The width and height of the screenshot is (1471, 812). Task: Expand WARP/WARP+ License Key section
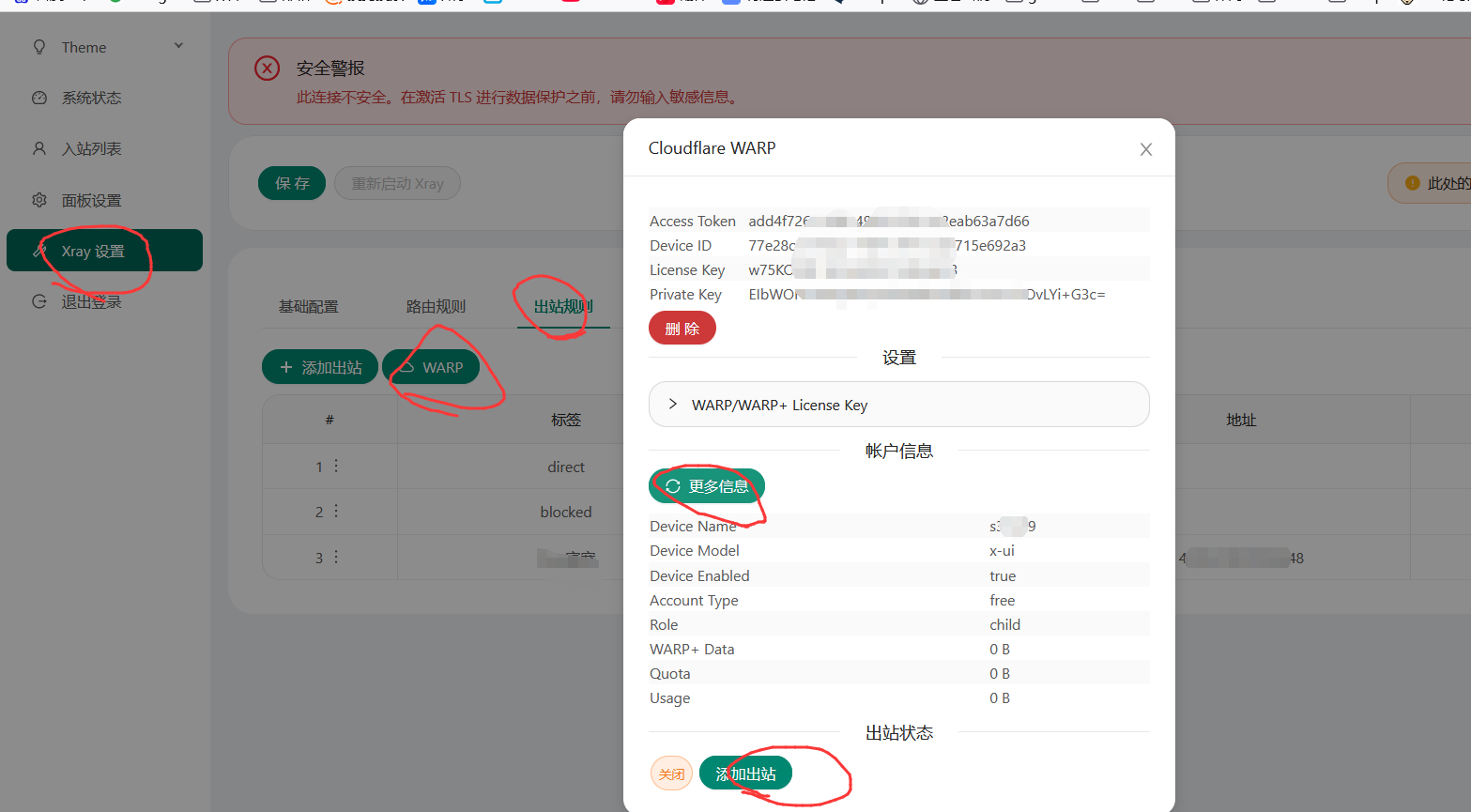point(898,405)
